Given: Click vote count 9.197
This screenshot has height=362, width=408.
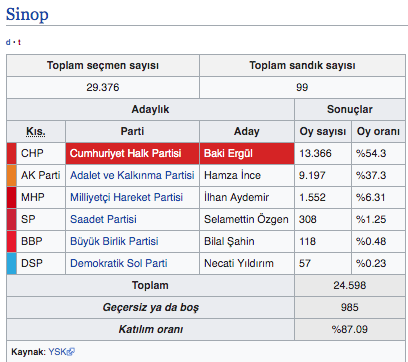Looking at the screenshot, I should (312, 175).
